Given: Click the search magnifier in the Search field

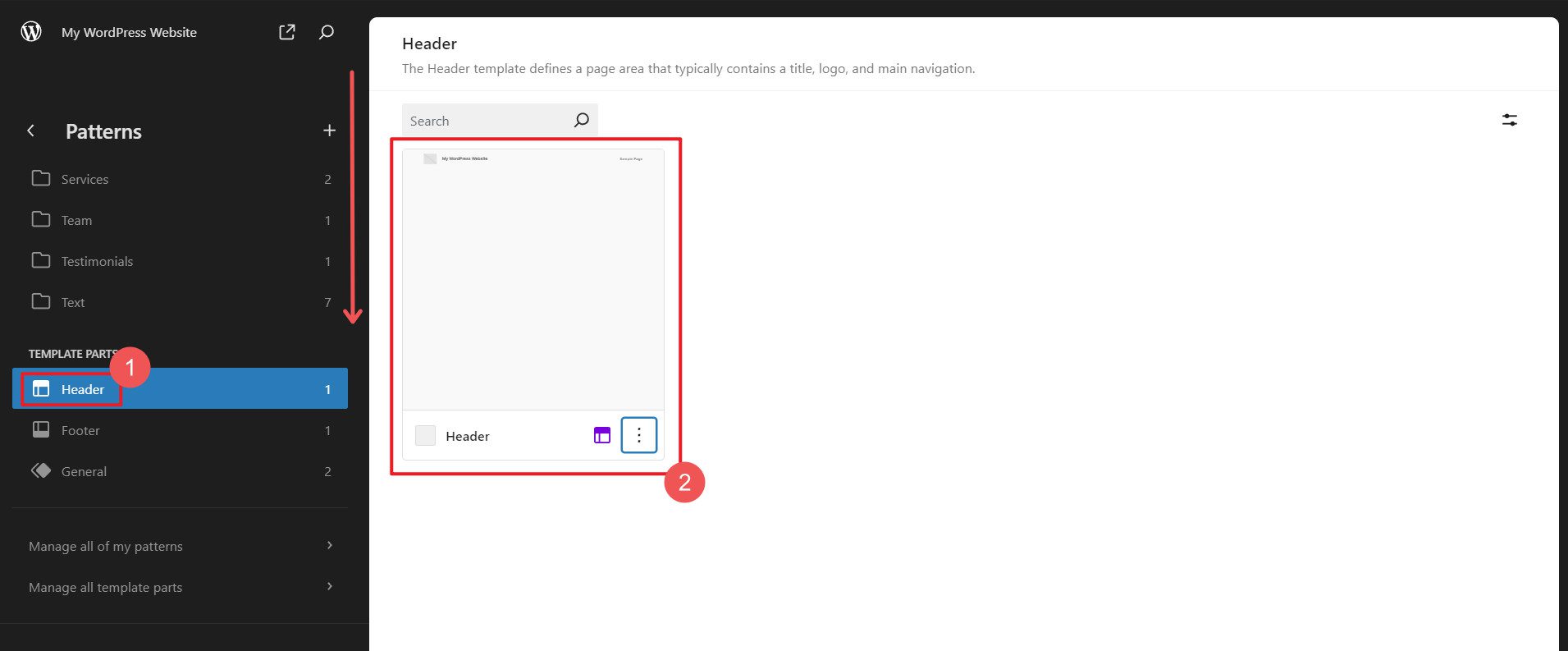Looking at the screenshot, I should coord(581,121).
